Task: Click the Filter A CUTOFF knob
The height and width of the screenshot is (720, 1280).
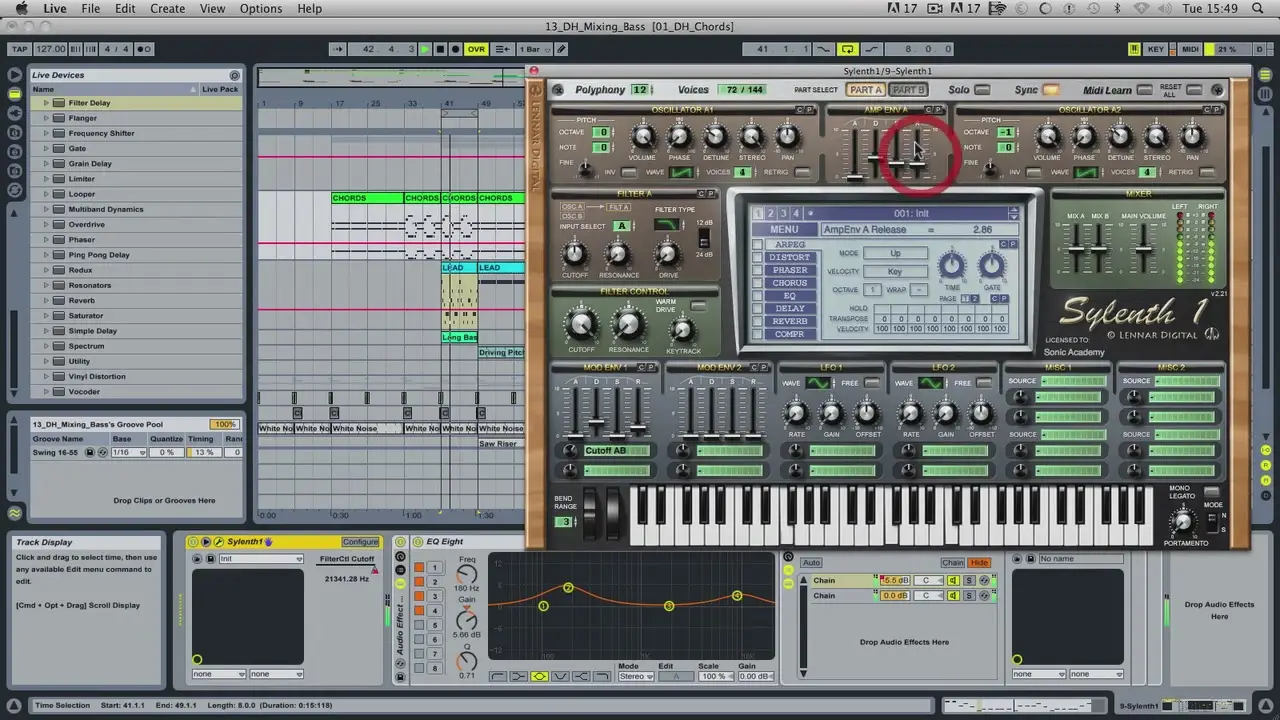Action: pos(574,255)
